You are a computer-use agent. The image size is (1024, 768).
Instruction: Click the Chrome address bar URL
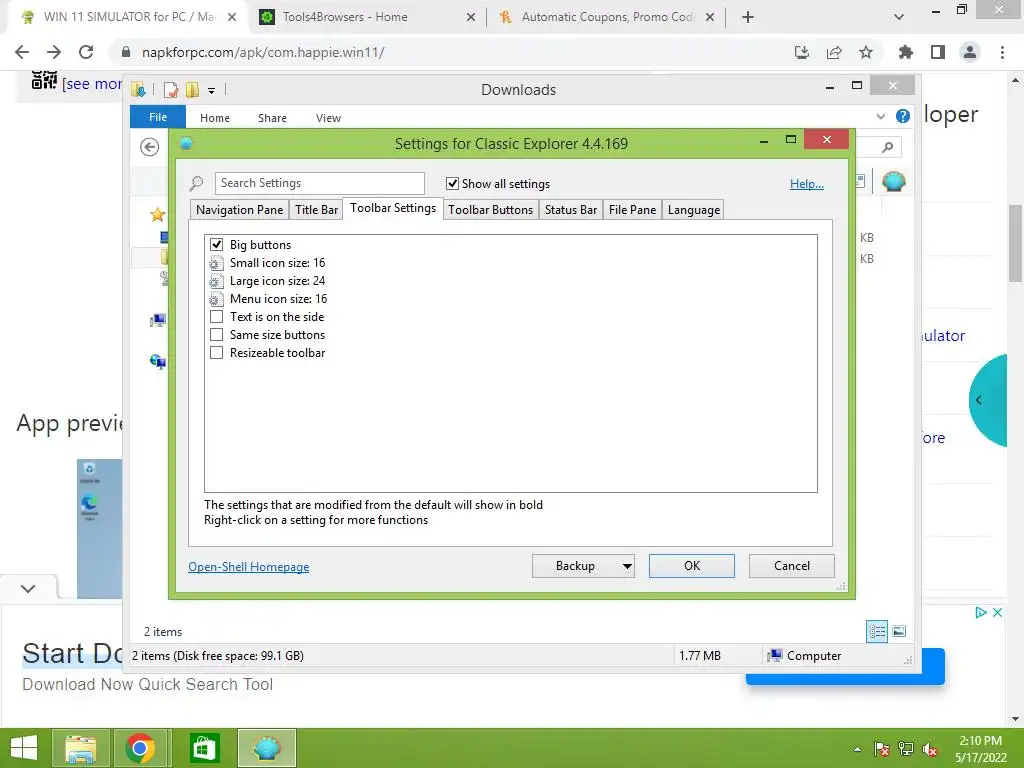coord(263,52)
